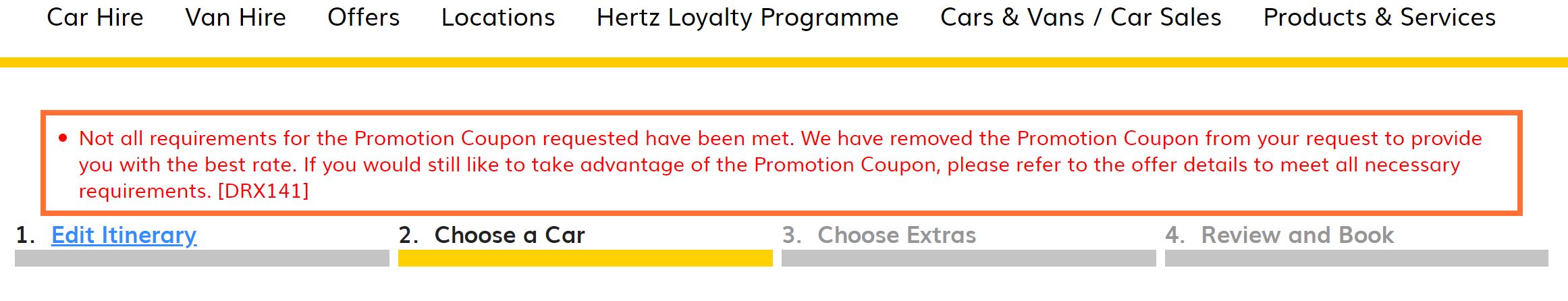Screen dimensions: 1568x301
Task: Click the gray bar under Choose Extras
Action: 969,258
